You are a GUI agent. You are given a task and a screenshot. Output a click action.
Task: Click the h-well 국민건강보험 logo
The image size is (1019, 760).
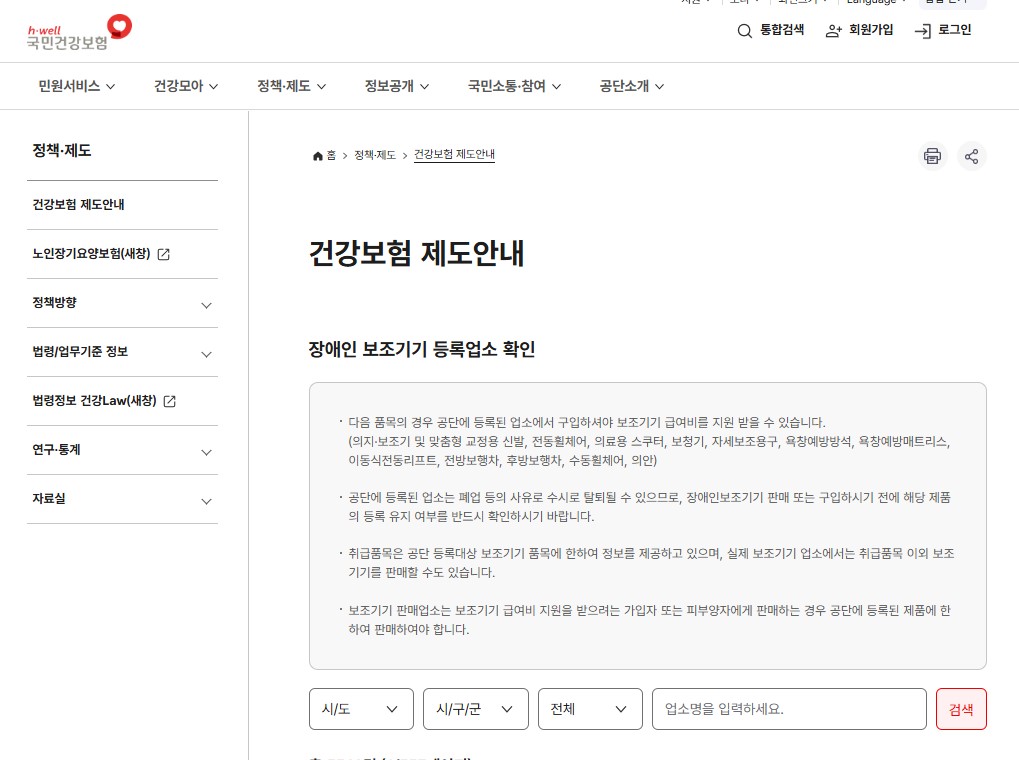(x=77, y=31)
